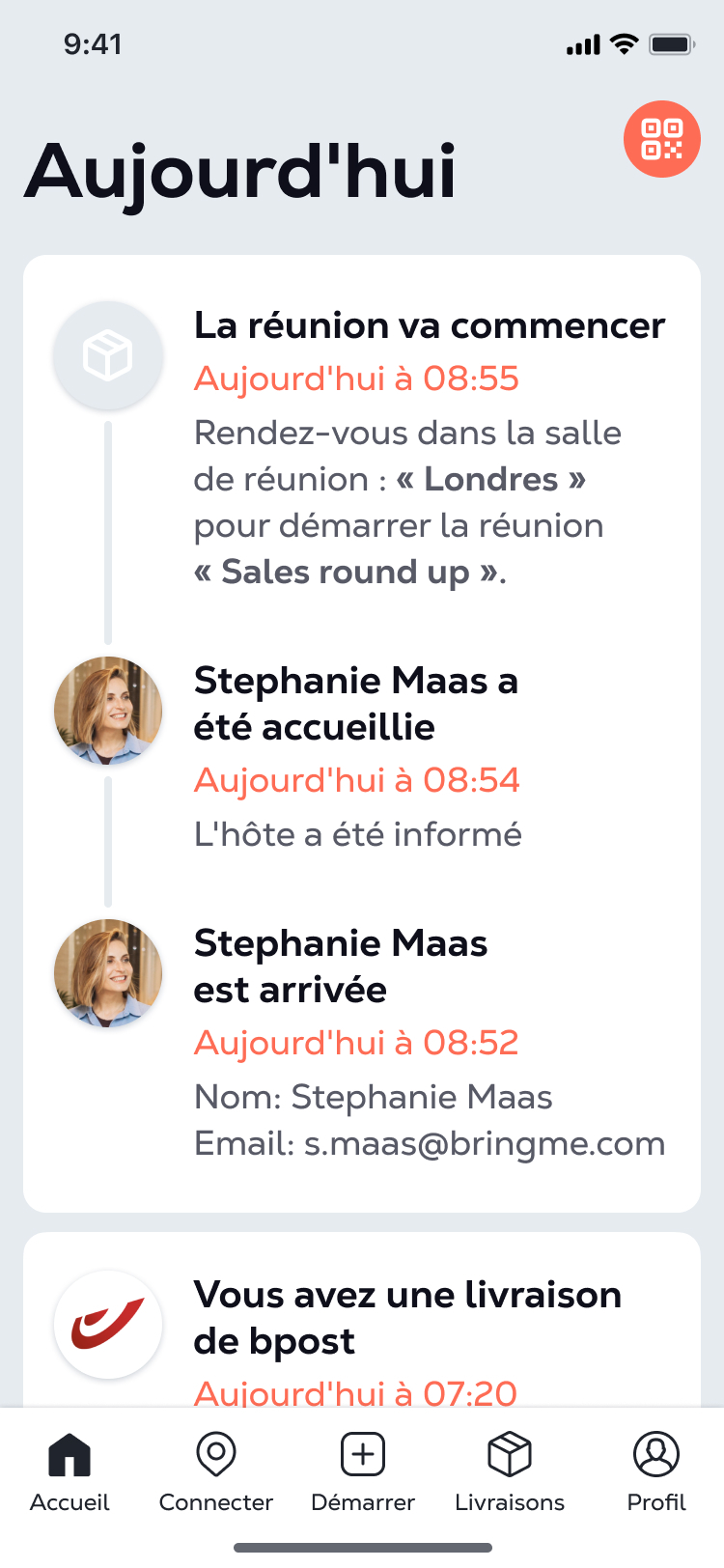Tap the Démarrer plus icon
Screen dimensions: 724x1568
(363, 1454)
